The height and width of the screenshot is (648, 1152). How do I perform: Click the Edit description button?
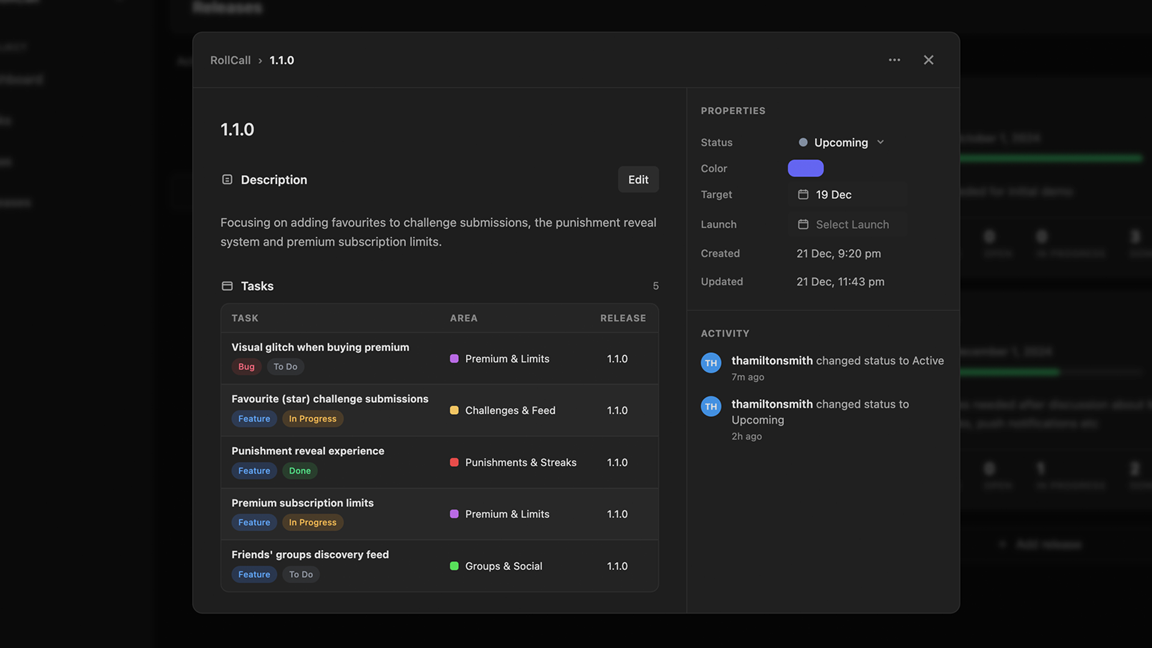[x=638, y=179]
